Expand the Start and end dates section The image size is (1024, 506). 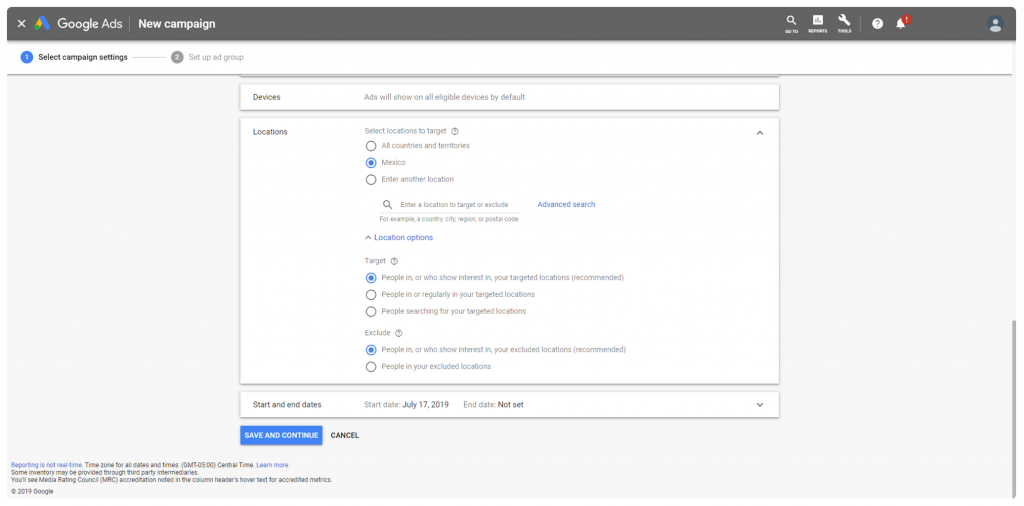tap(759, 405)
